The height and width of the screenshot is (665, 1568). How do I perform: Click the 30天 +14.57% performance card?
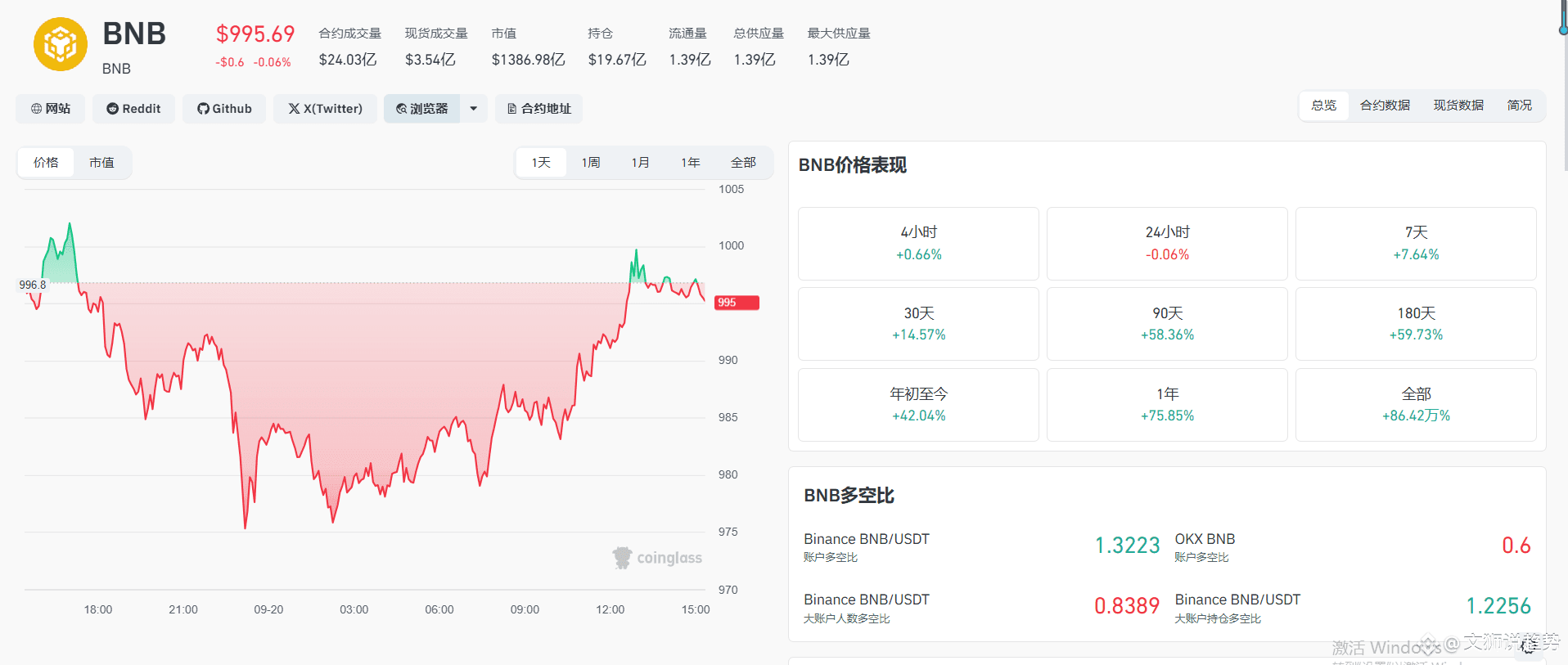tap(918, 324)
